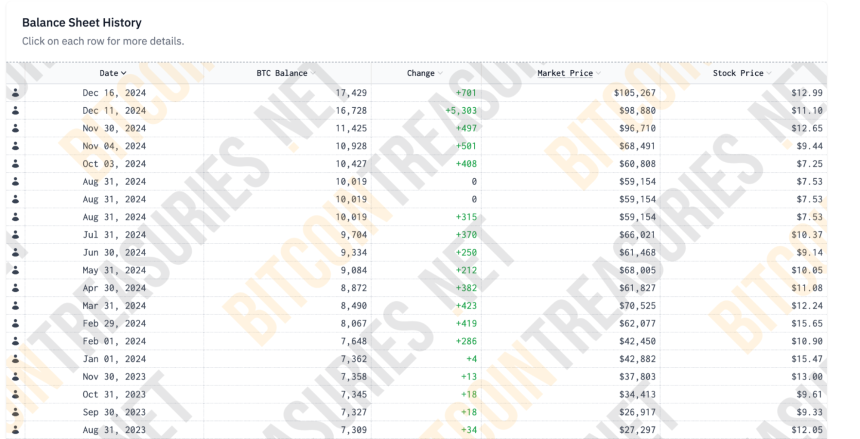The height and width of the screenshot is (439, 860).
Task: Sort the table by the Date column
Action: (x=113, y=73)
